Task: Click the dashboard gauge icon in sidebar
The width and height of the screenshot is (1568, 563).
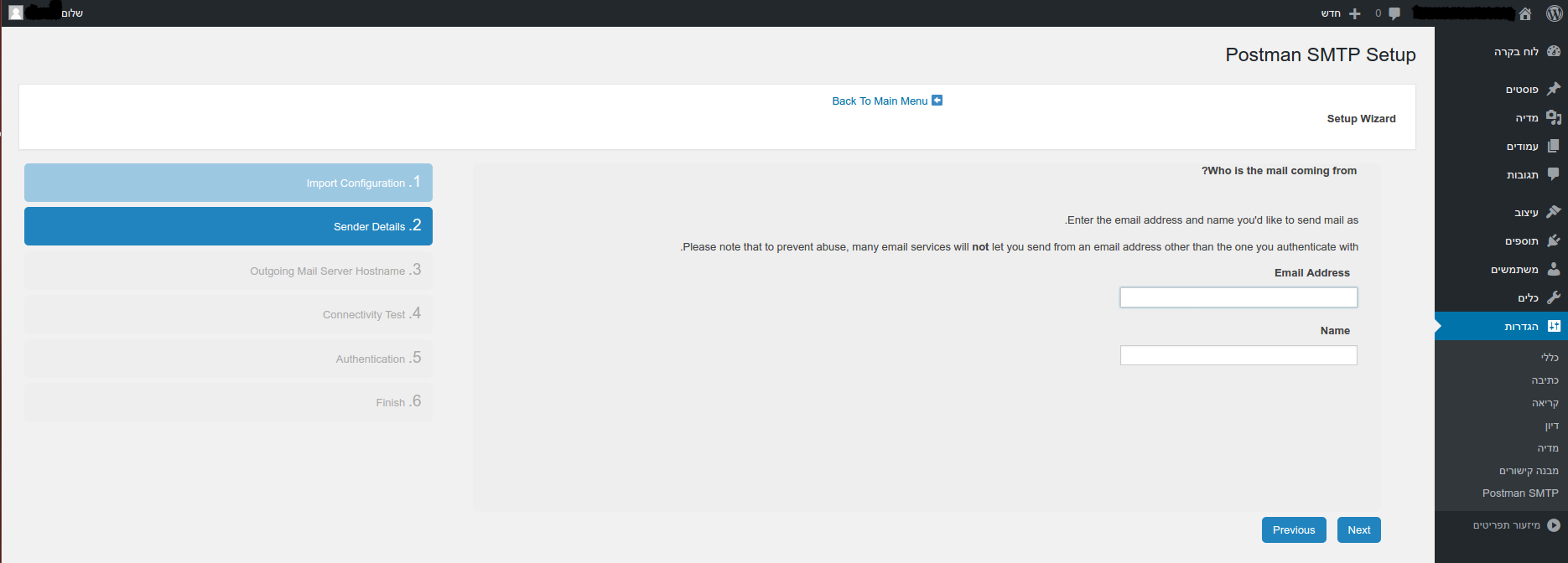Action: pyautogui.click(x=1554, y=51)
